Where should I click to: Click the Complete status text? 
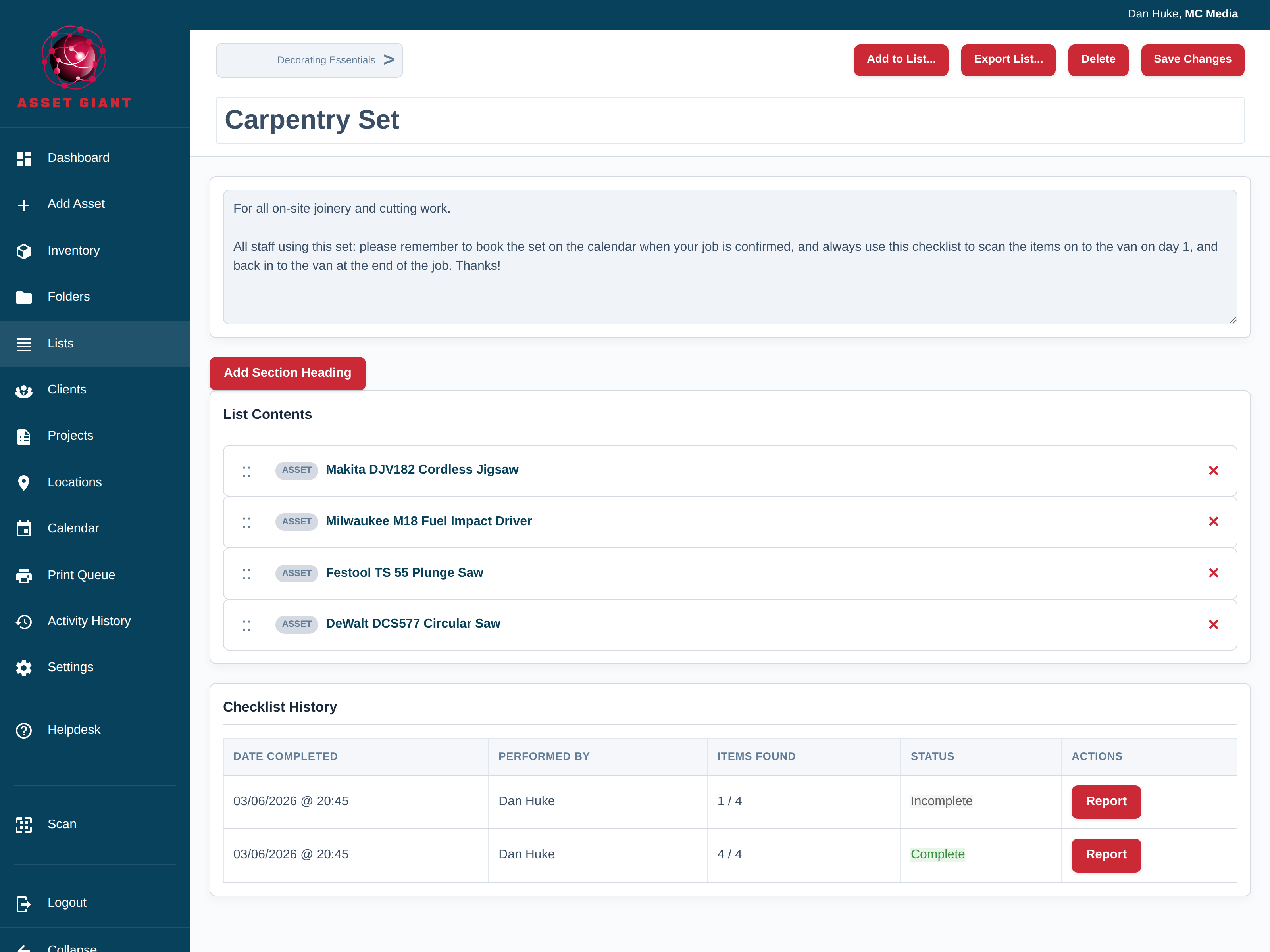pyautogui.click(x=937, y=855)
